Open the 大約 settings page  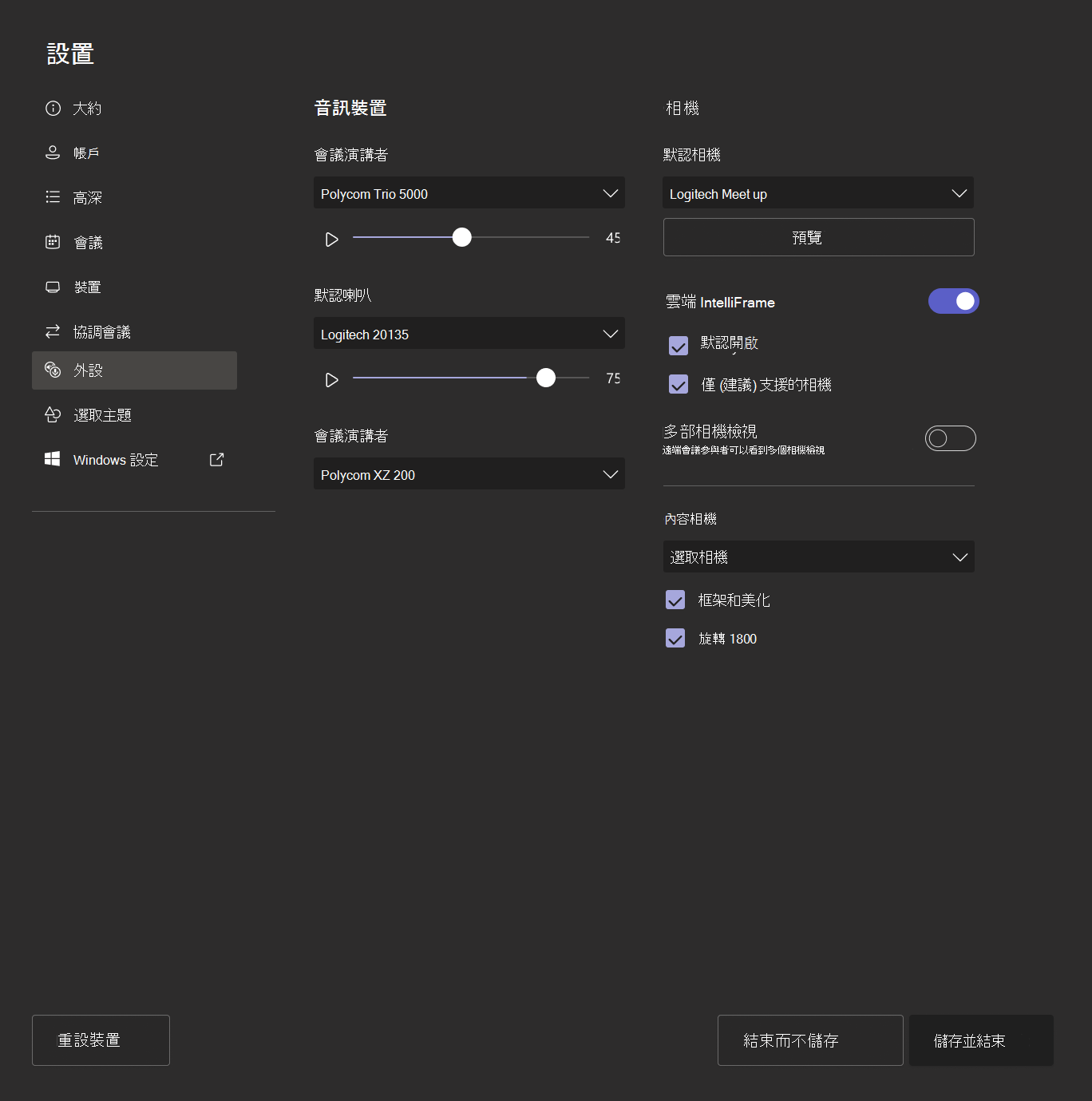134,109
